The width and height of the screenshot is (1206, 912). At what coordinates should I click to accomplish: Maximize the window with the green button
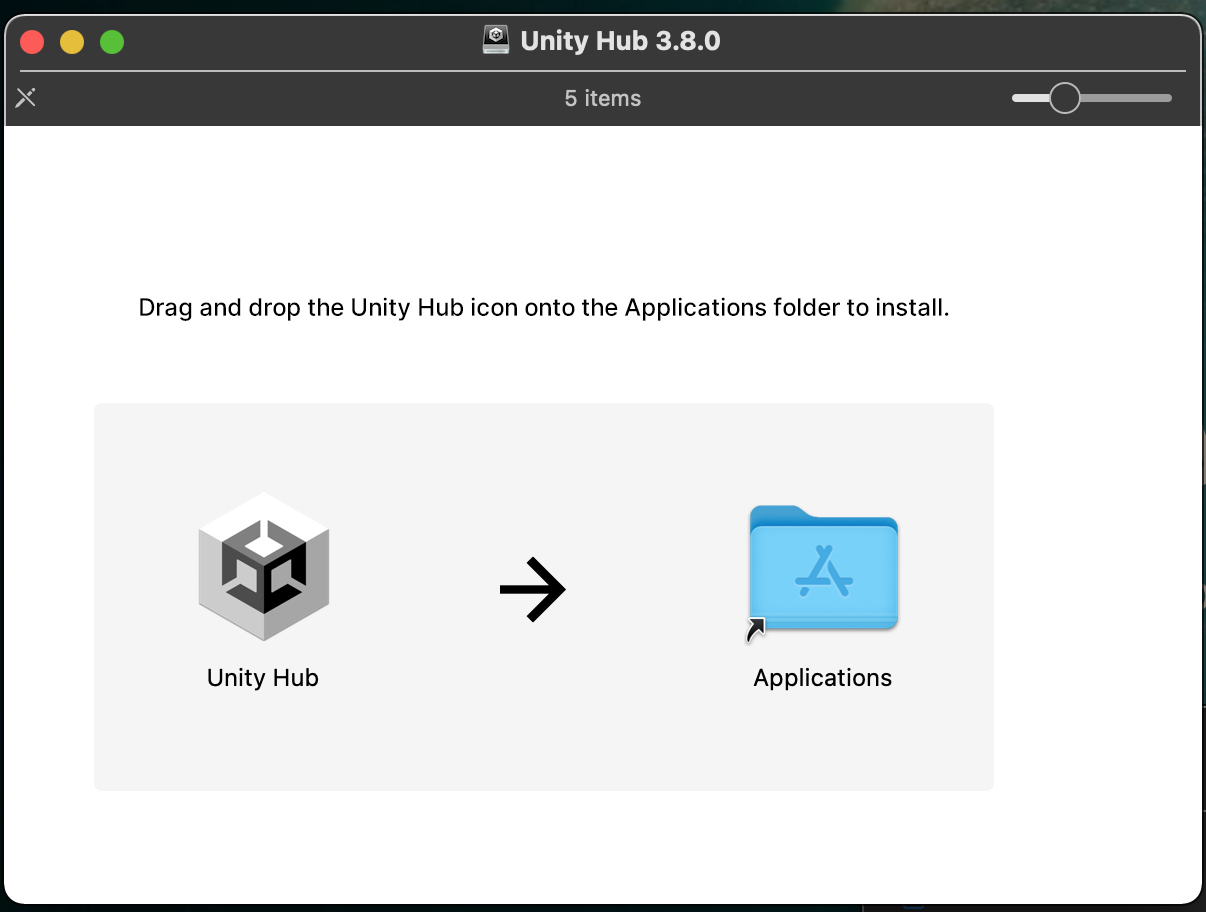coord(112,42)
